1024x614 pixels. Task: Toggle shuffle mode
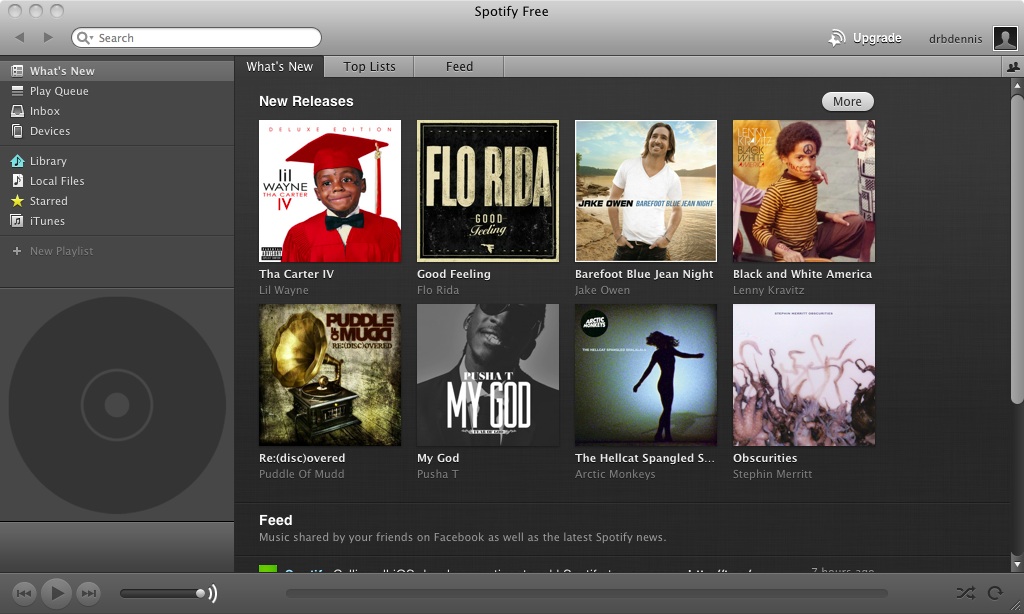pos(966,593)
